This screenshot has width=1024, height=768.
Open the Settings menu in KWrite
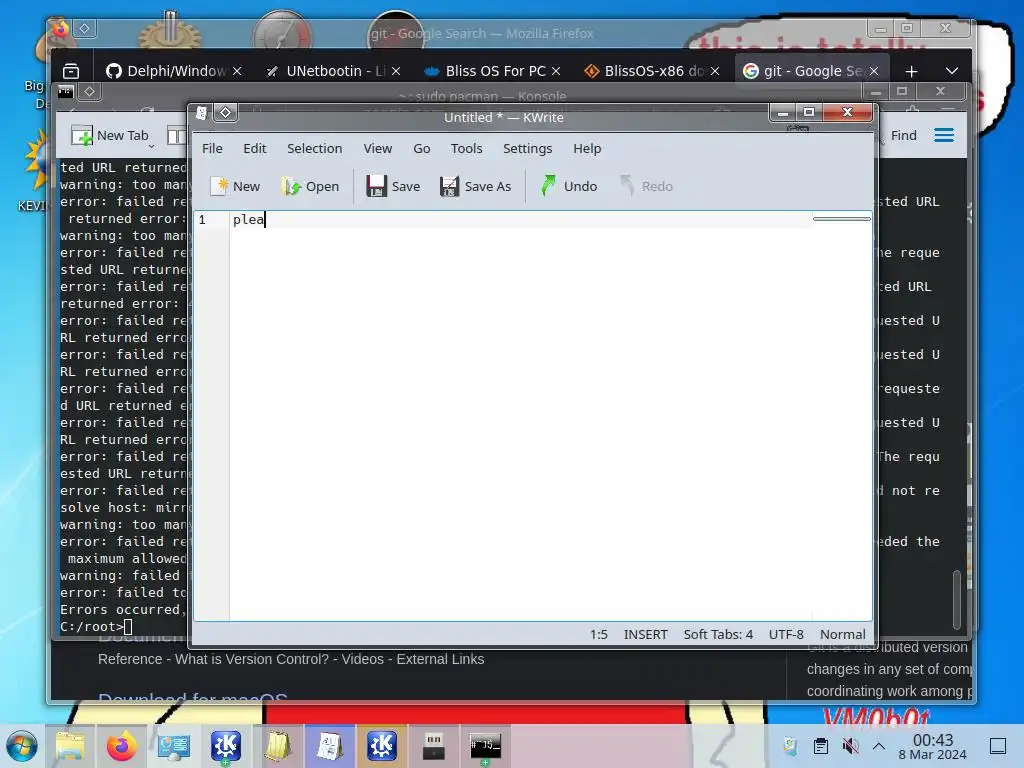[528, 148]
